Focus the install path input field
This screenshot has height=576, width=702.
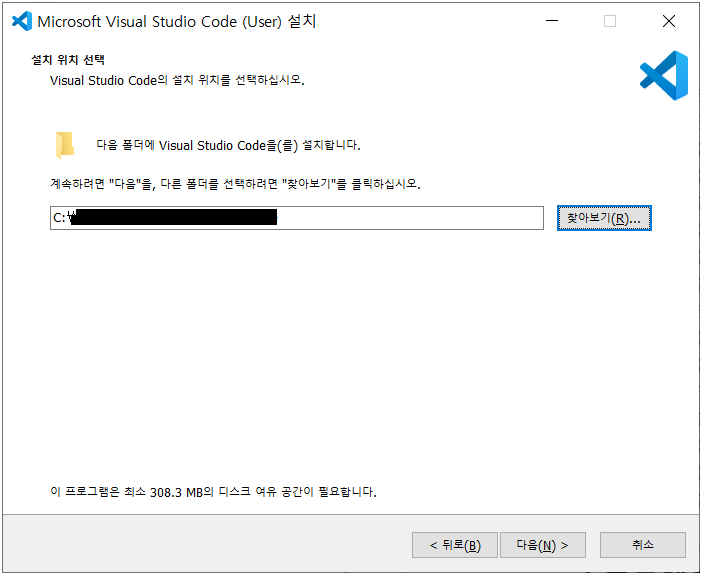[x=297, y=218]
